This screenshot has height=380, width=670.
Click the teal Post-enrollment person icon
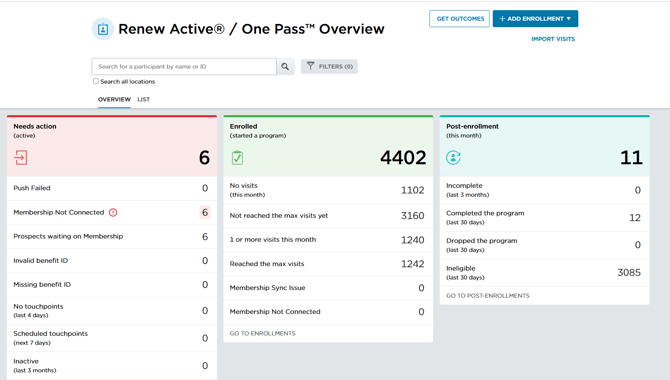(453, 158)
